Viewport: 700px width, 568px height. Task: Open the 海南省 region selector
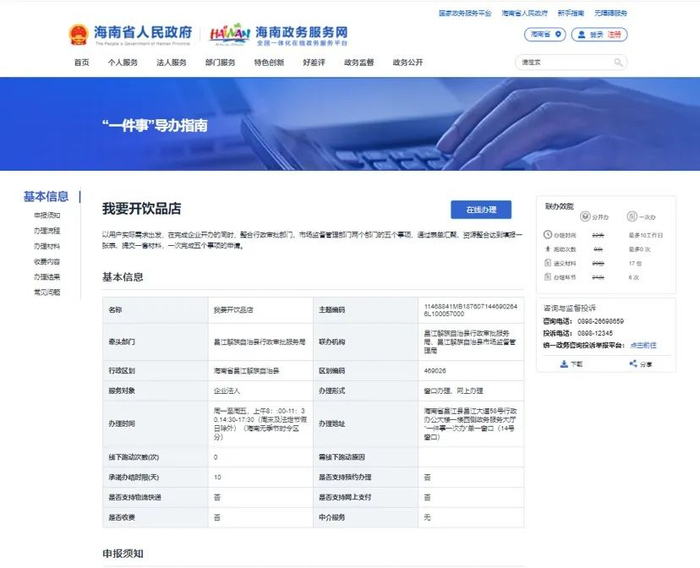click(x=545, y=34)
